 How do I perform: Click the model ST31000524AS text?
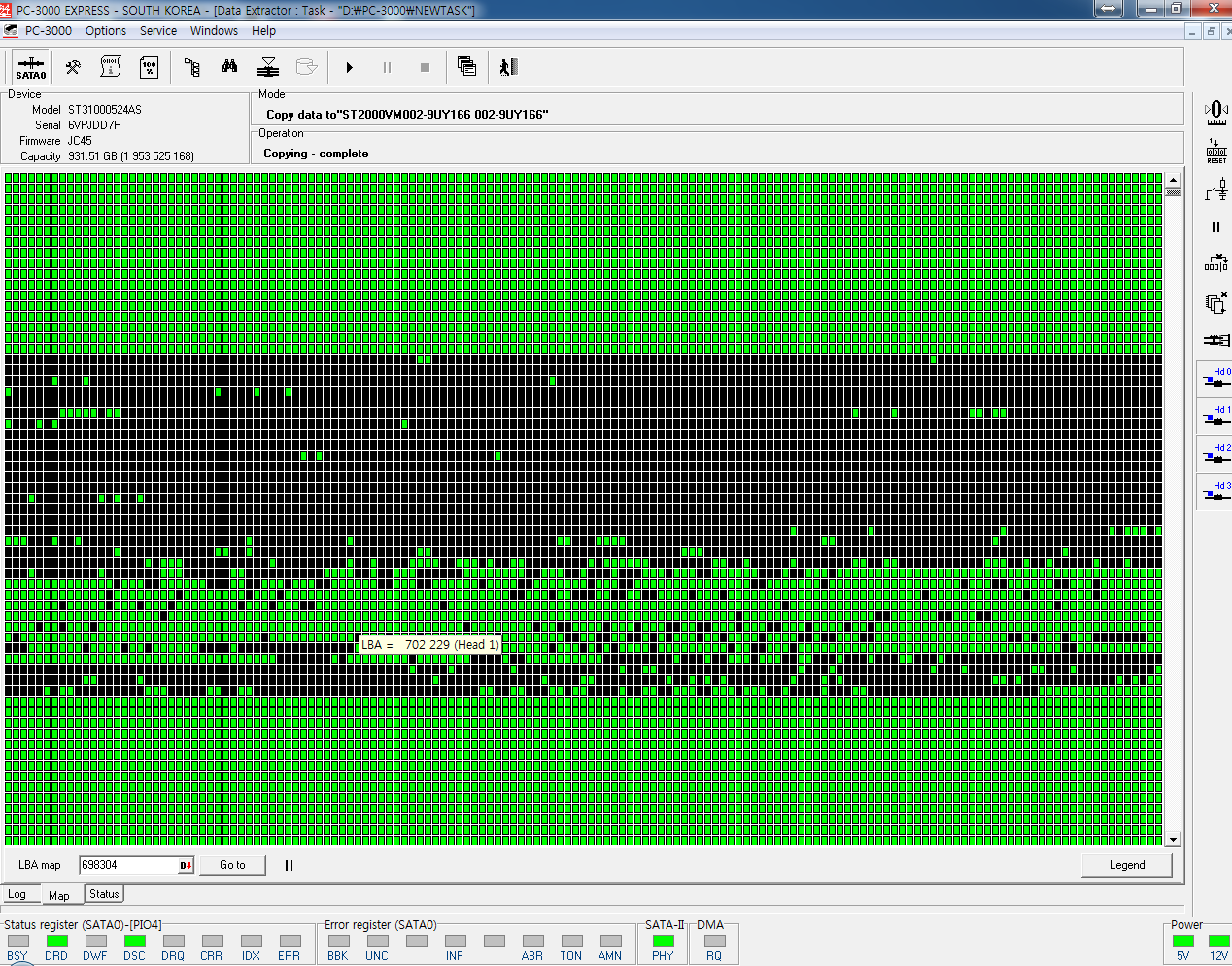pyautogui.click(x=105, y=110)
